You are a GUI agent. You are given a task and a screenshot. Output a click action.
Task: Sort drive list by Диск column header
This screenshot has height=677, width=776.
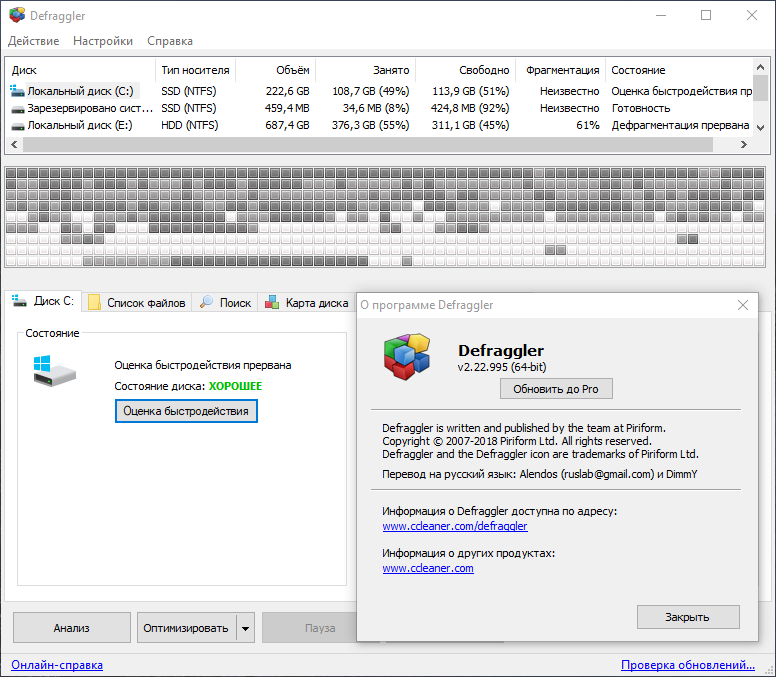pyautogui.click(x=80, y=70)
